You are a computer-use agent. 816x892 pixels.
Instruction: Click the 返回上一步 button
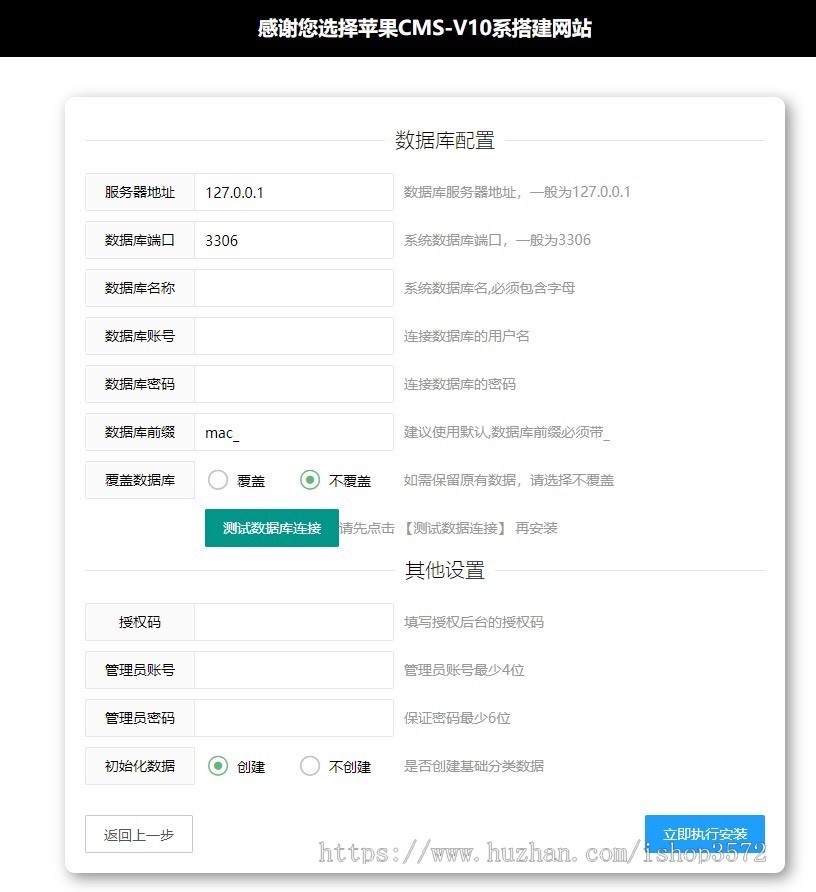(139, 835)
